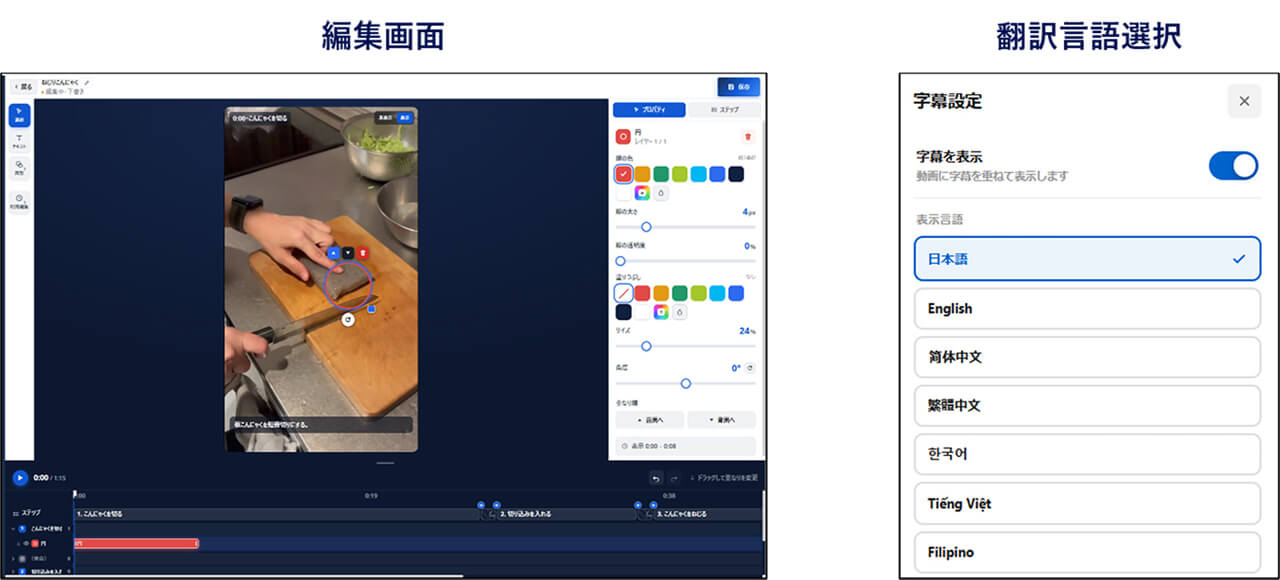Screen dimensions: 1280x580
Task: Click the eyedropper icon in line color row
Action: tap(661, 193)
